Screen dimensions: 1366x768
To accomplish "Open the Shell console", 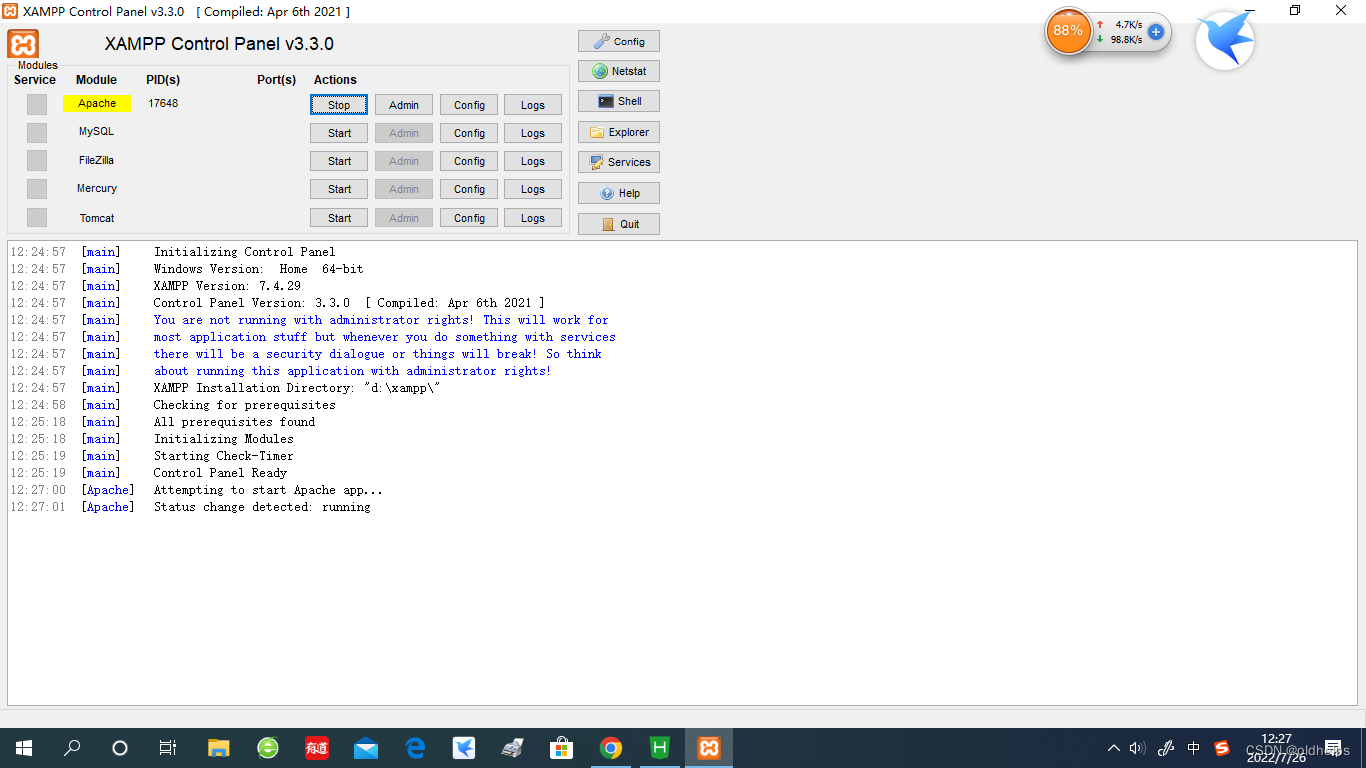I will pyautogui.click(x=618, y=100).
